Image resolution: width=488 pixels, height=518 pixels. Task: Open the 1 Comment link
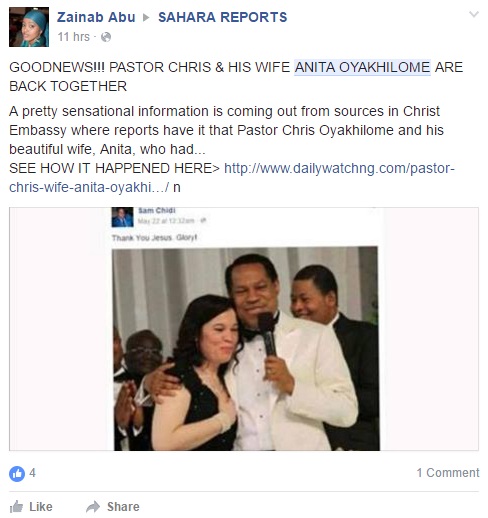pyautogui.click(x=448, y=473)
